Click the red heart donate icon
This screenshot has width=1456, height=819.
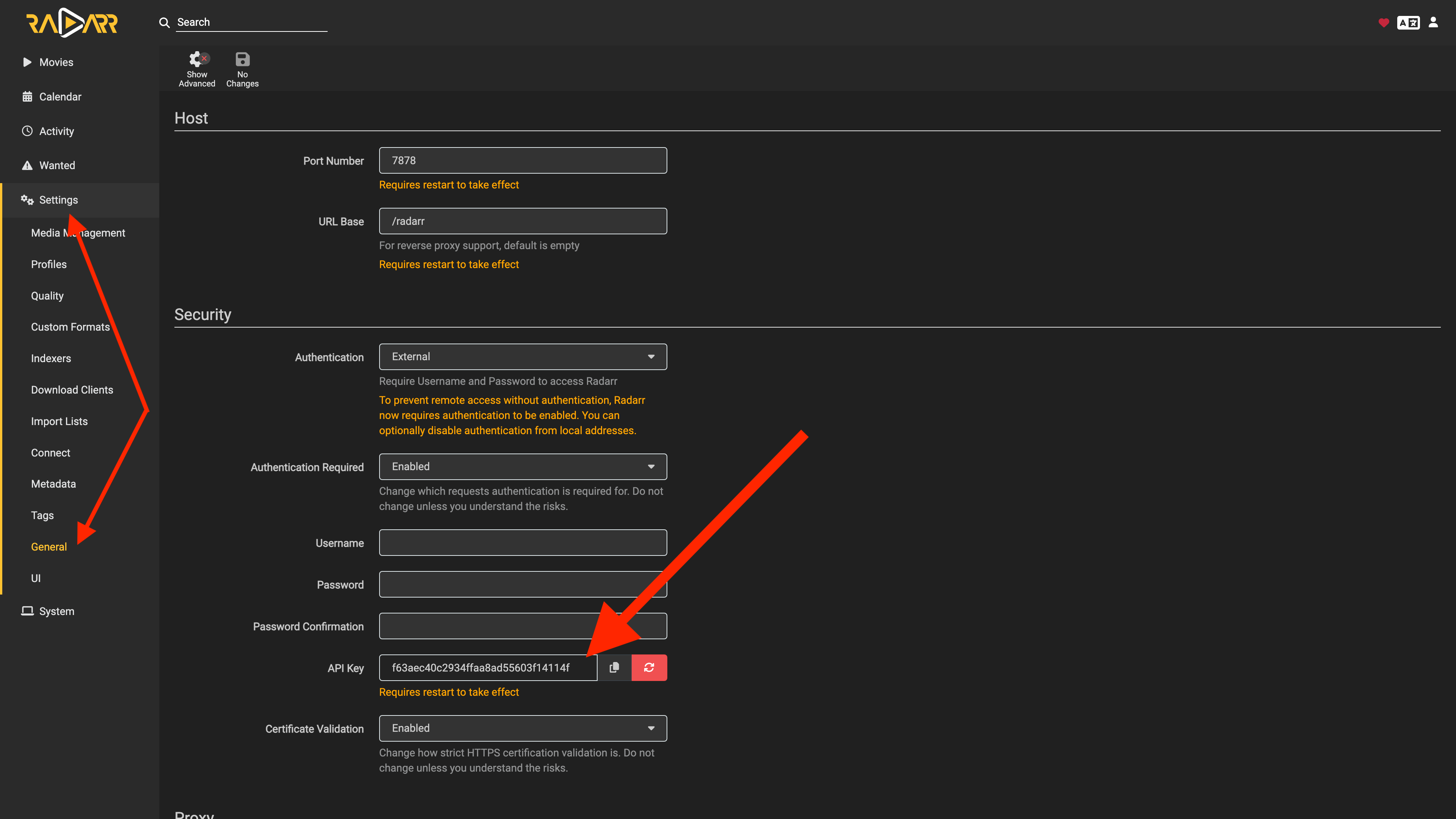tap(1383, 23)
